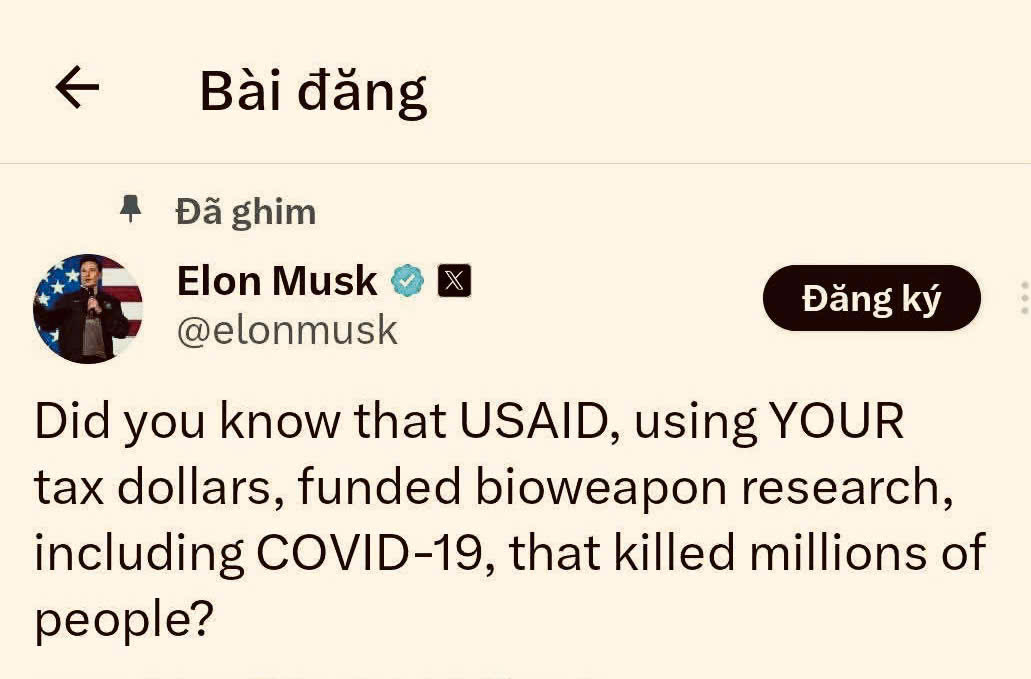Screen dimensions: 1031x679
Task: Click the @elonmusk handle
Action: click(x=287, y=330)
